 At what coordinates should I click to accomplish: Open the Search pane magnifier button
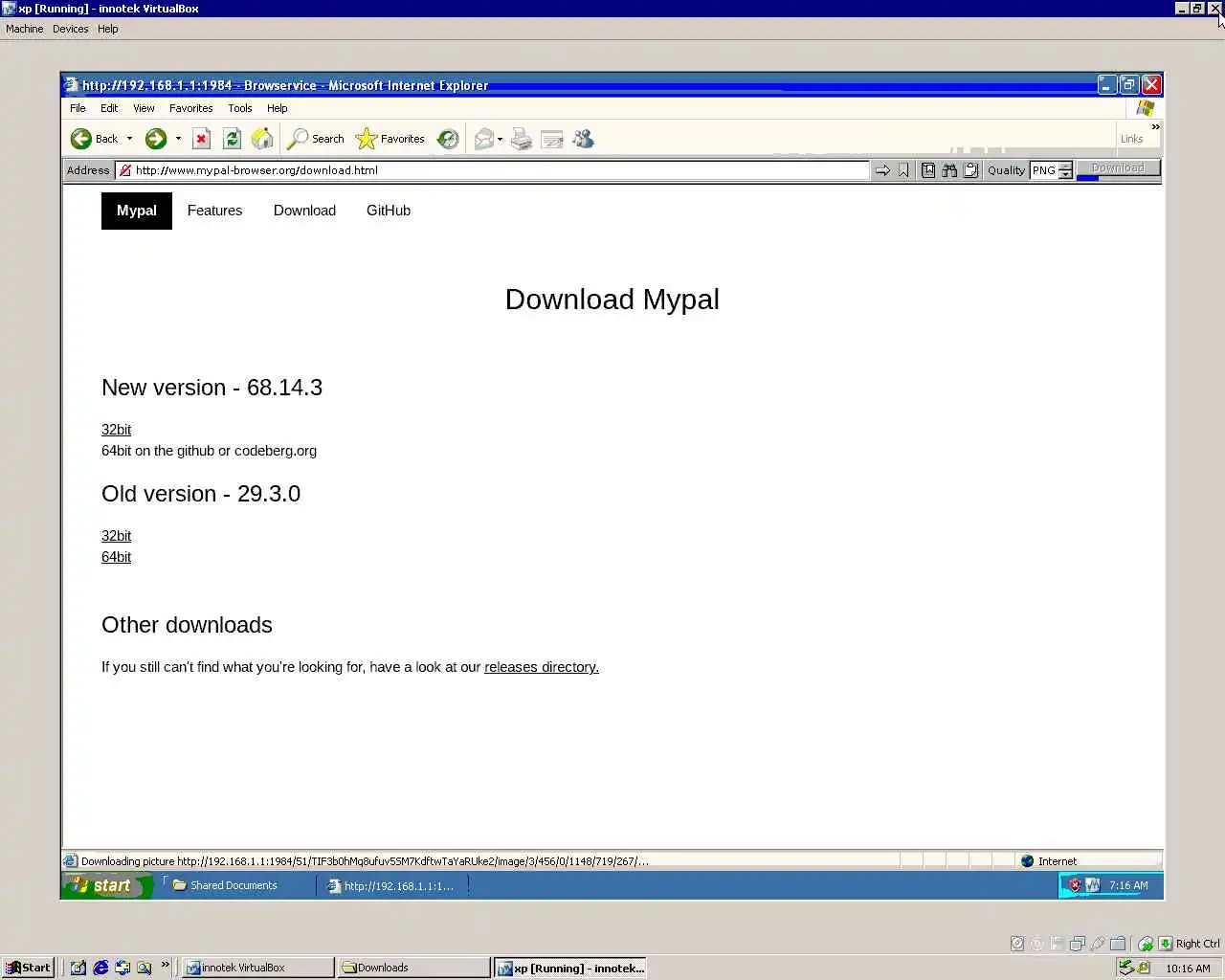pos(316,139)
